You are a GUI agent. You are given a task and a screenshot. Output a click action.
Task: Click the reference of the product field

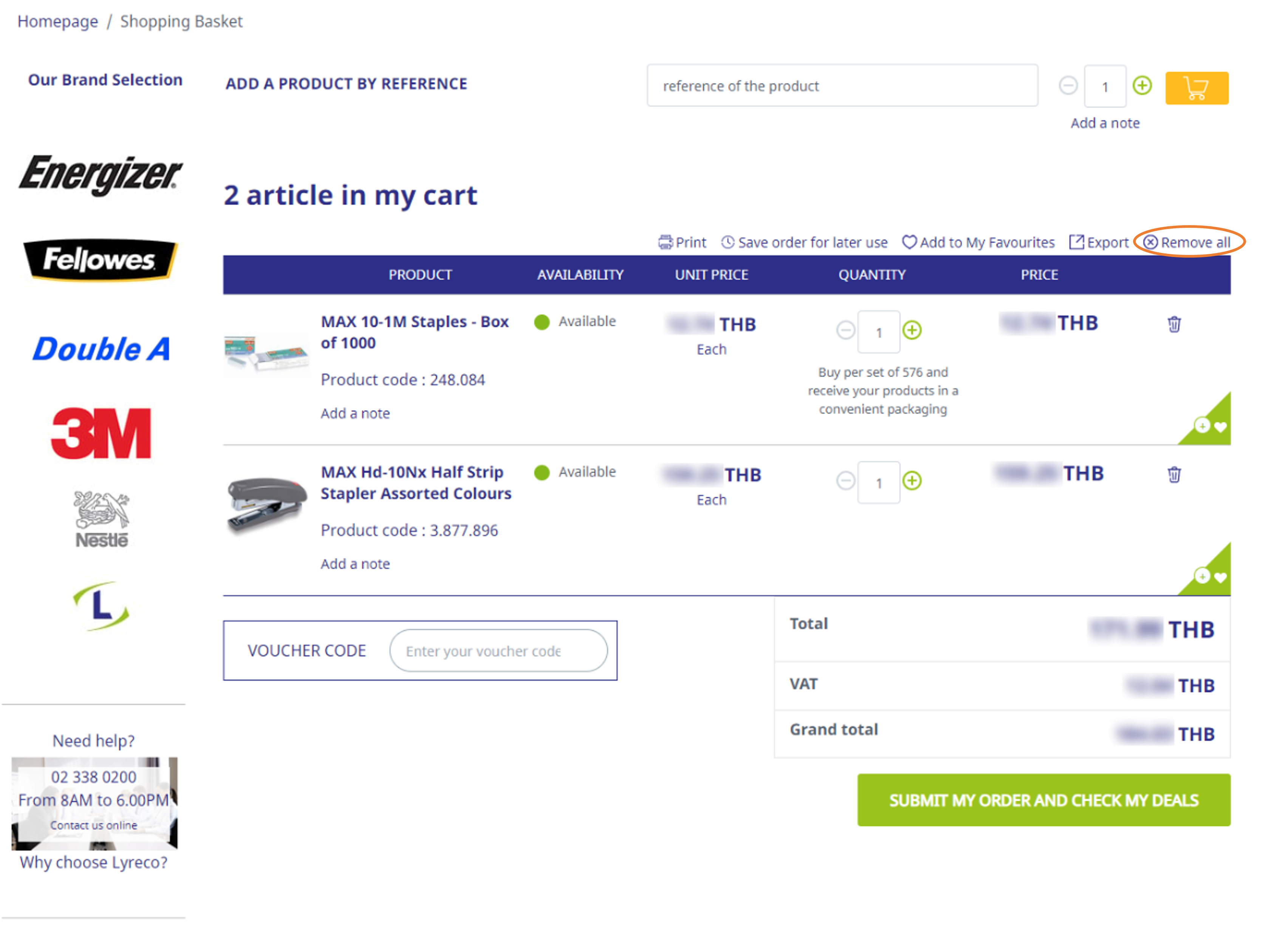(x=842, y=86)
